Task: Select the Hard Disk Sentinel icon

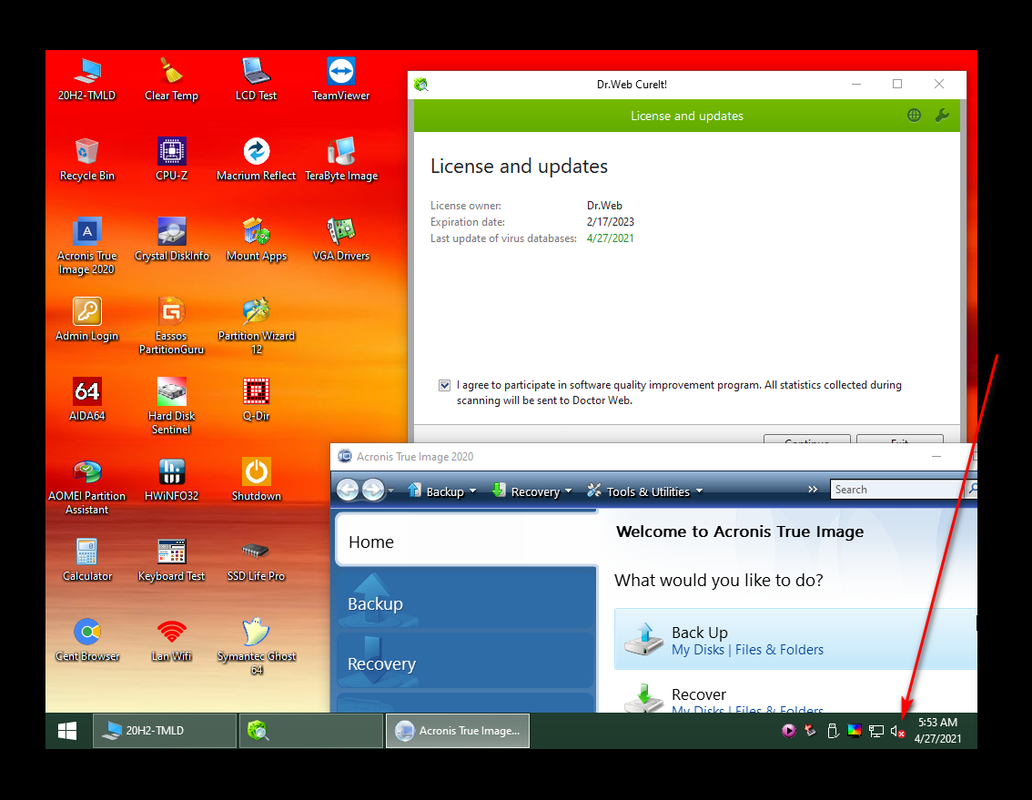Action: click(171, 407)
